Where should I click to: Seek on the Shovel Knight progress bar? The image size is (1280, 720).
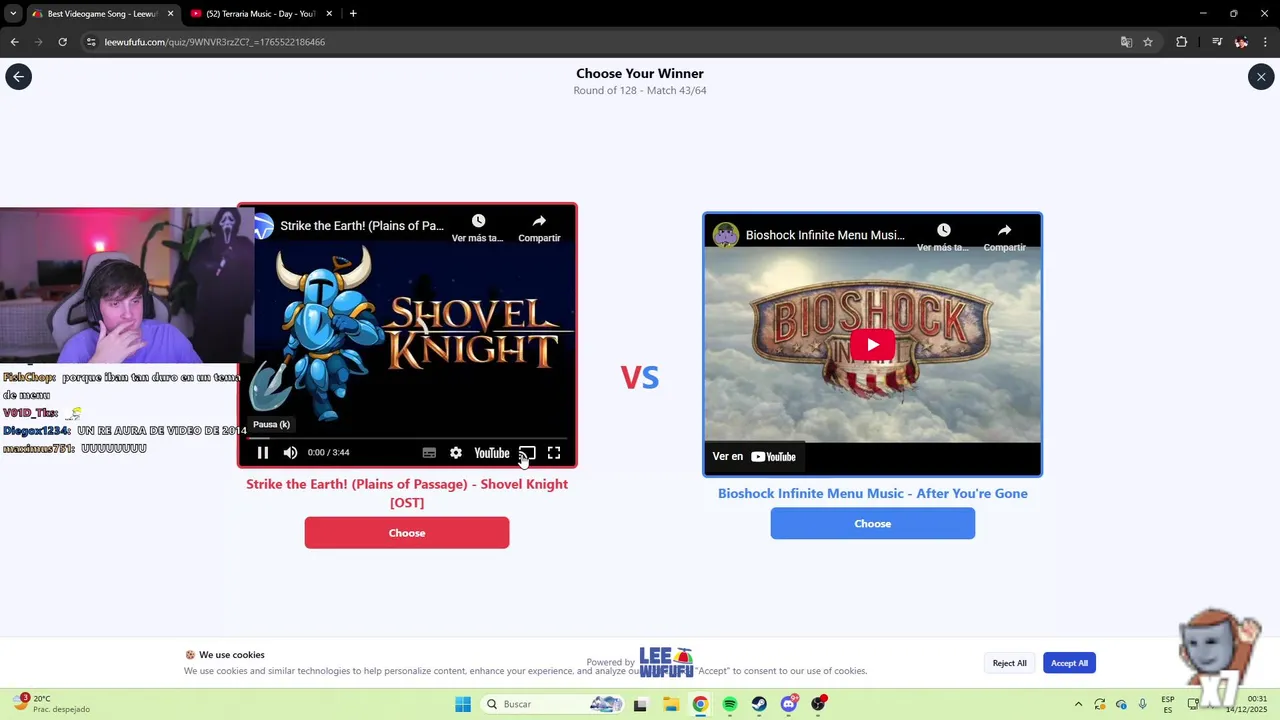tap(407, 438)
